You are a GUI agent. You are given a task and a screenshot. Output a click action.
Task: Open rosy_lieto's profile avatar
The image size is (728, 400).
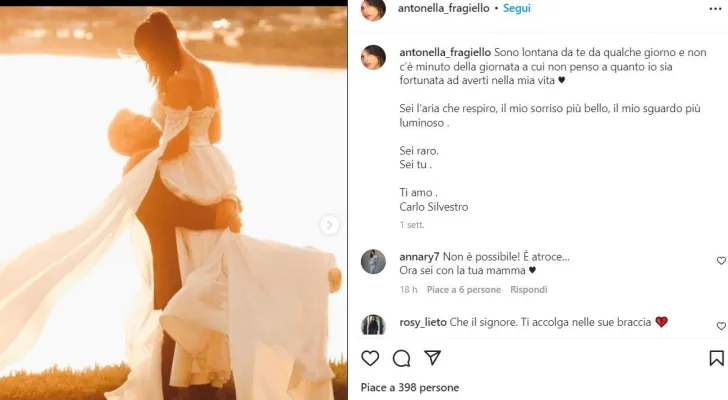(373, 325)
